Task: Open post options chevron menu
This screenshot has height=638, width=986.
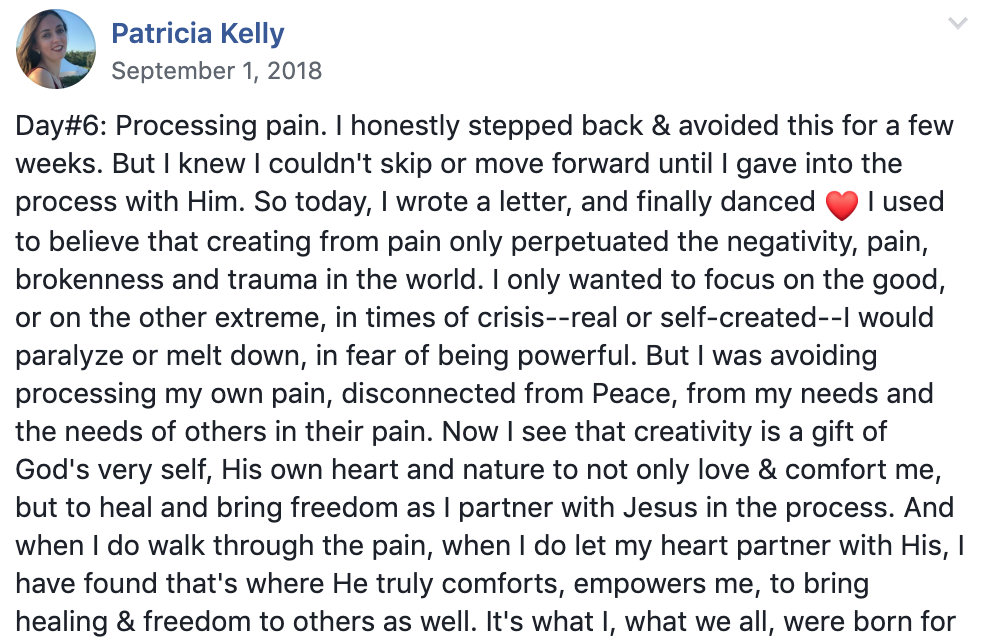Action: tap(957, 24)
